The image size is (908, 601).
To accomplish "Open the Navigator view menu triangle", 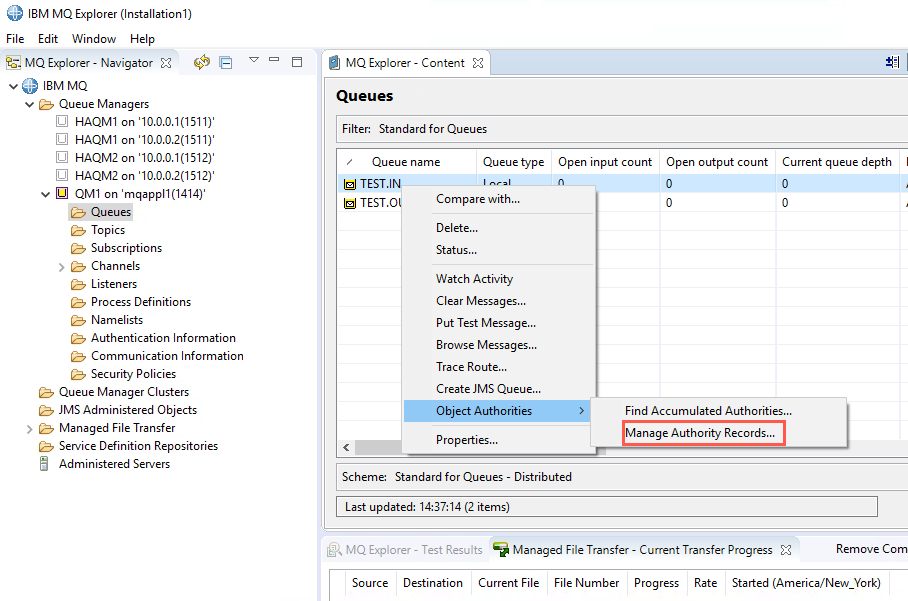I will [x=253, y=60].
